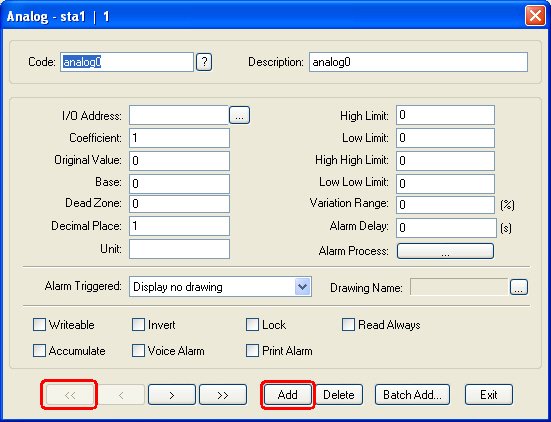Open the Drawing Name browse ellipsis button
This screenshot has height=422, width=551.
coord(519,287)
